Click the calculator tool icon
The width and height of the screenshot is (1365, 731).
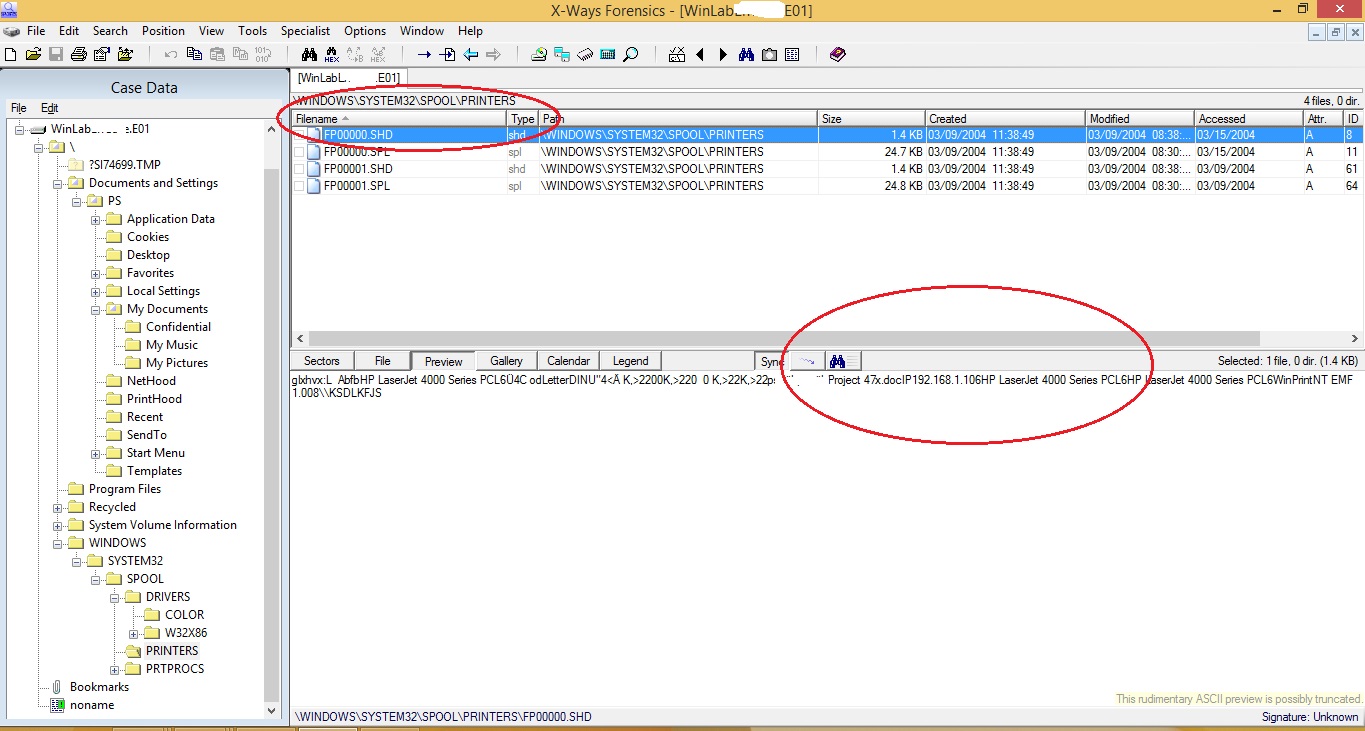[607, 54]
